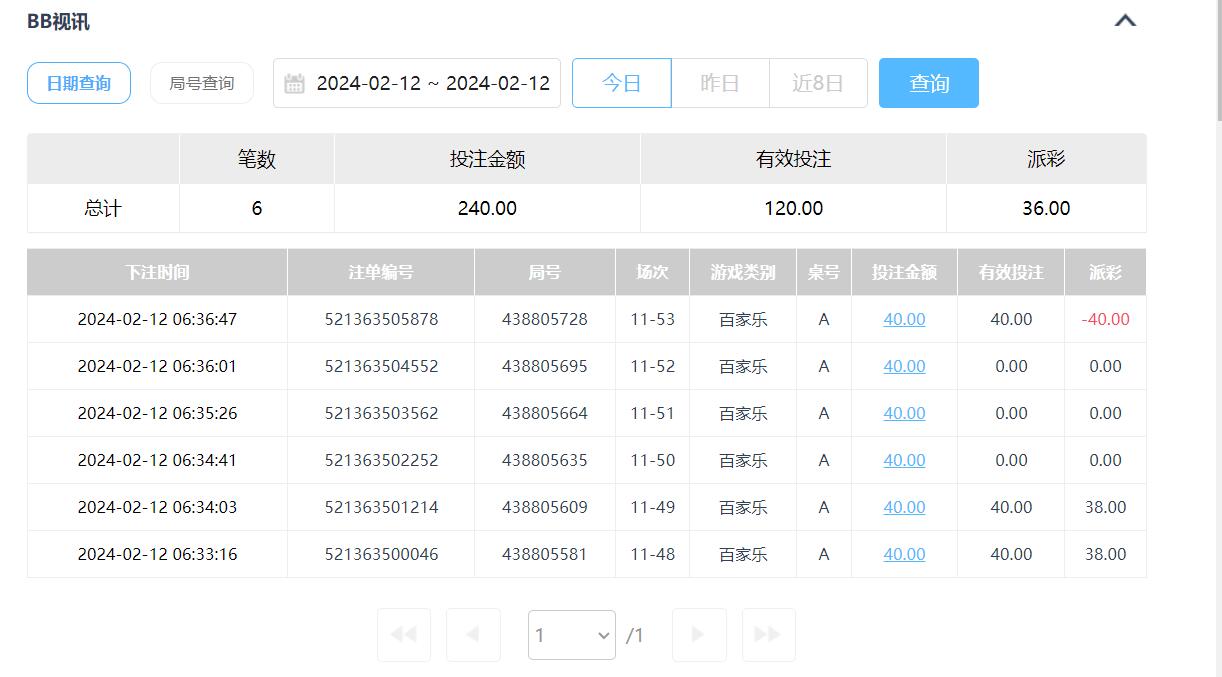Open 40.00 bet link for round 11-48
This screenshot has height=677, width=1222.
pos(904,554)
